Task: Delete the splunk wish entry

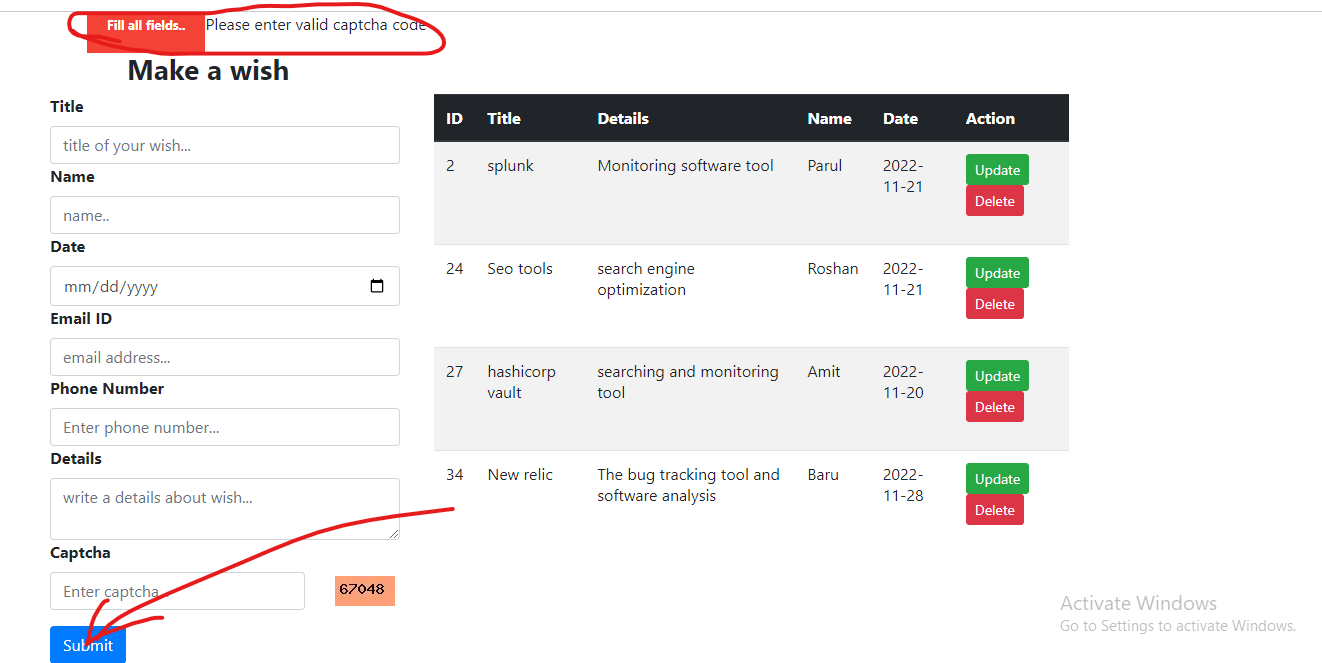Action: 994,201
